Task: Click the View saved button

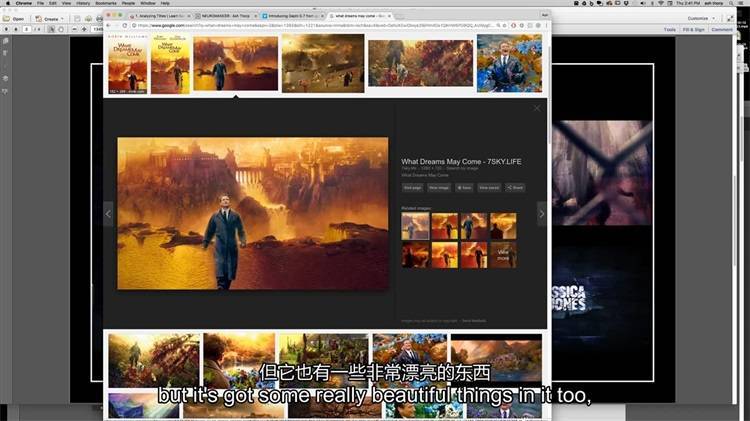Action: tap(489, 188)
